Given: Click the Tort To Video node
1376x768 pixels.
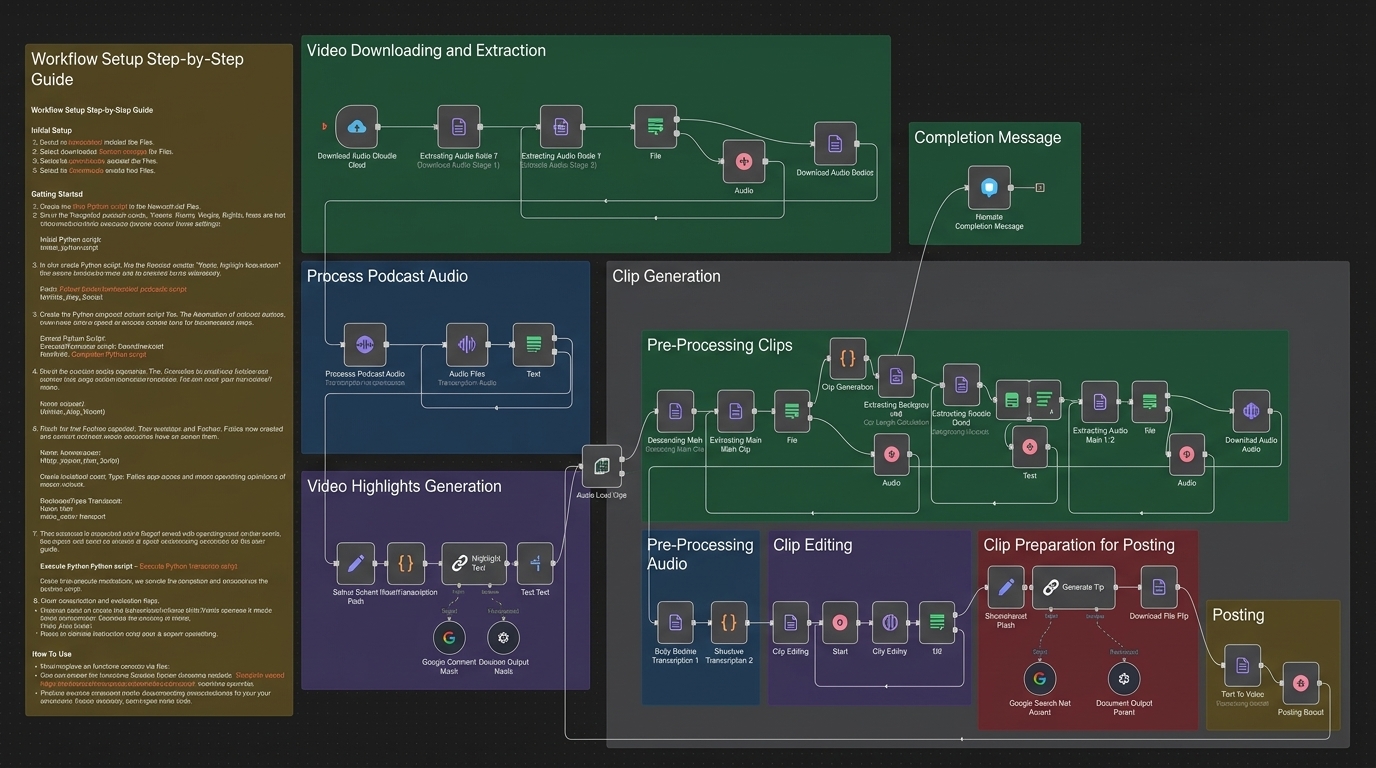Looking at the screenshot, I should 1242,665.
